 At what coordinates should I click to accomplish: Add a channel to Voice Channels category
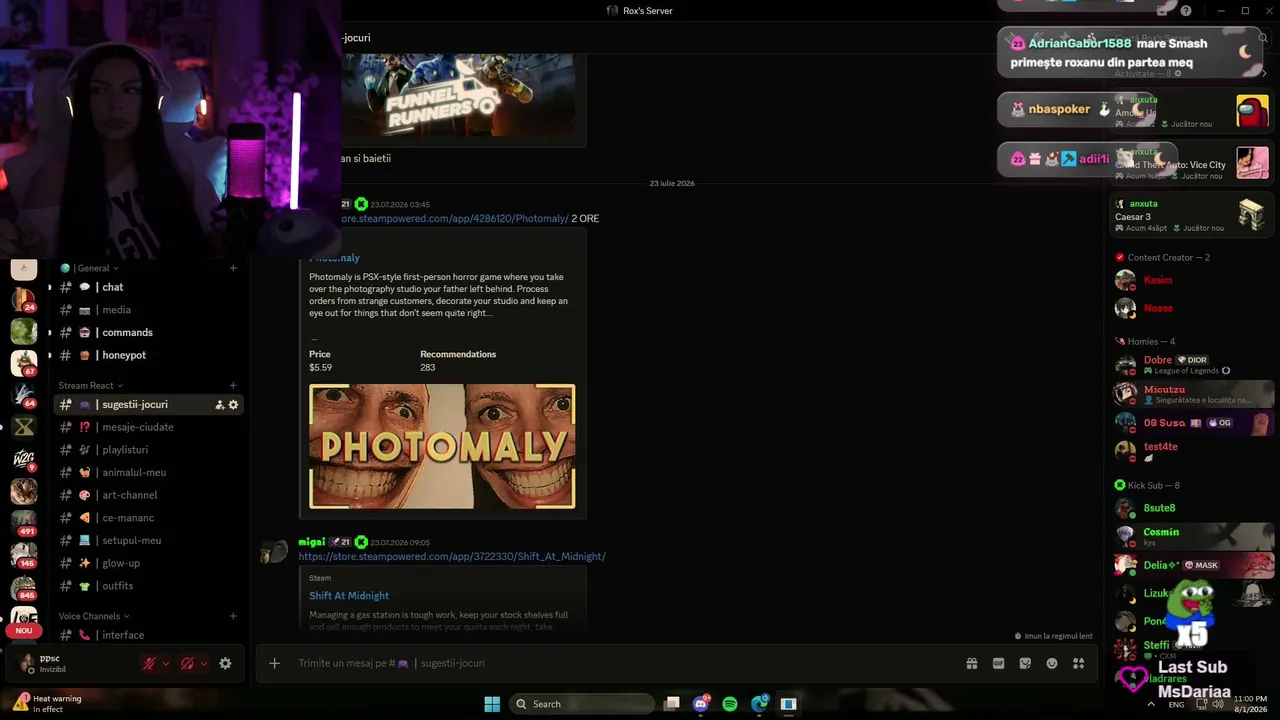point(233,616)
